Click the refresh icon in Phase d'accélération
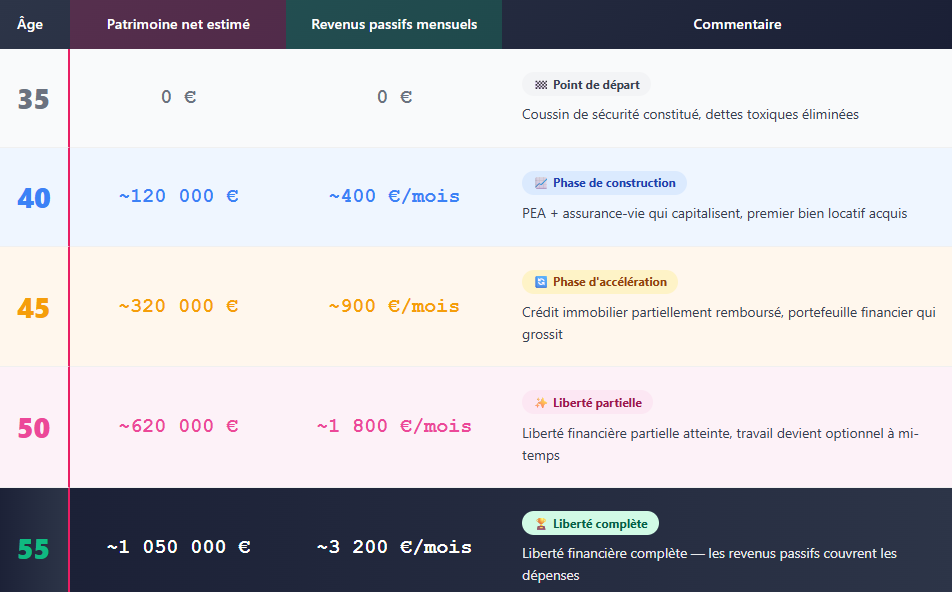This screenshot has height=592, width=952. [540, 282]
